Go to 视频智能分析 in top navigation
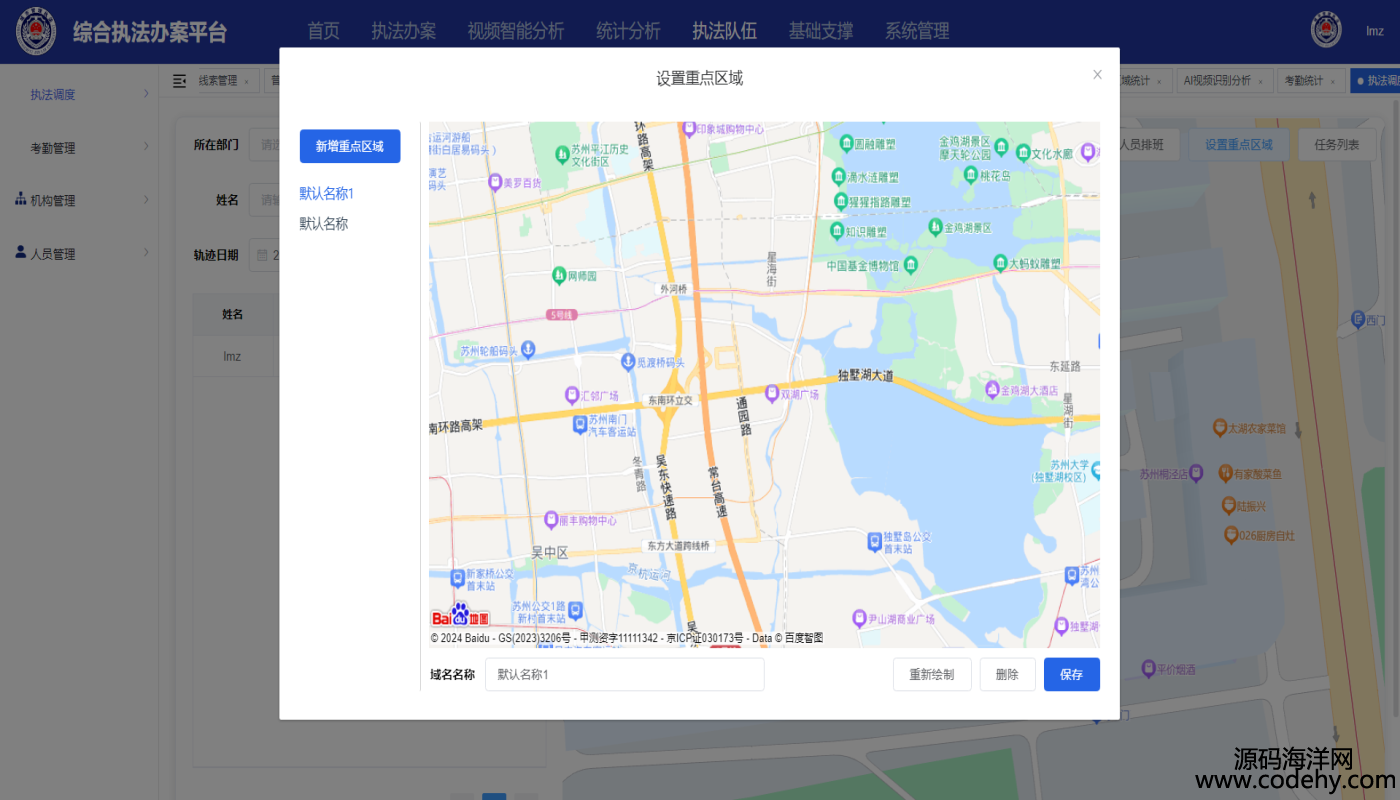1400x800 pixels. (516, 31)
